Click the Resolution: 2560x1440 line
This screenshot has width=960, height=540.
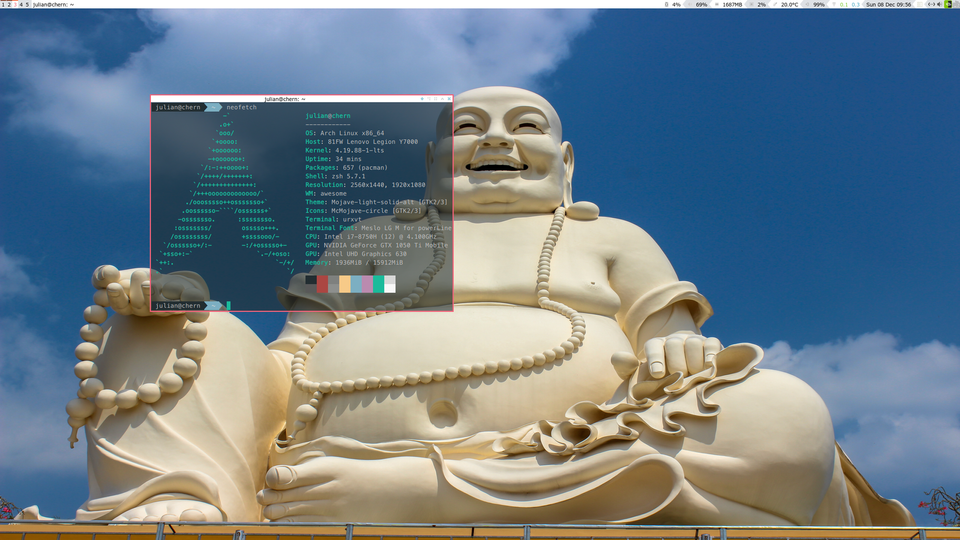(x=365, y=184)
